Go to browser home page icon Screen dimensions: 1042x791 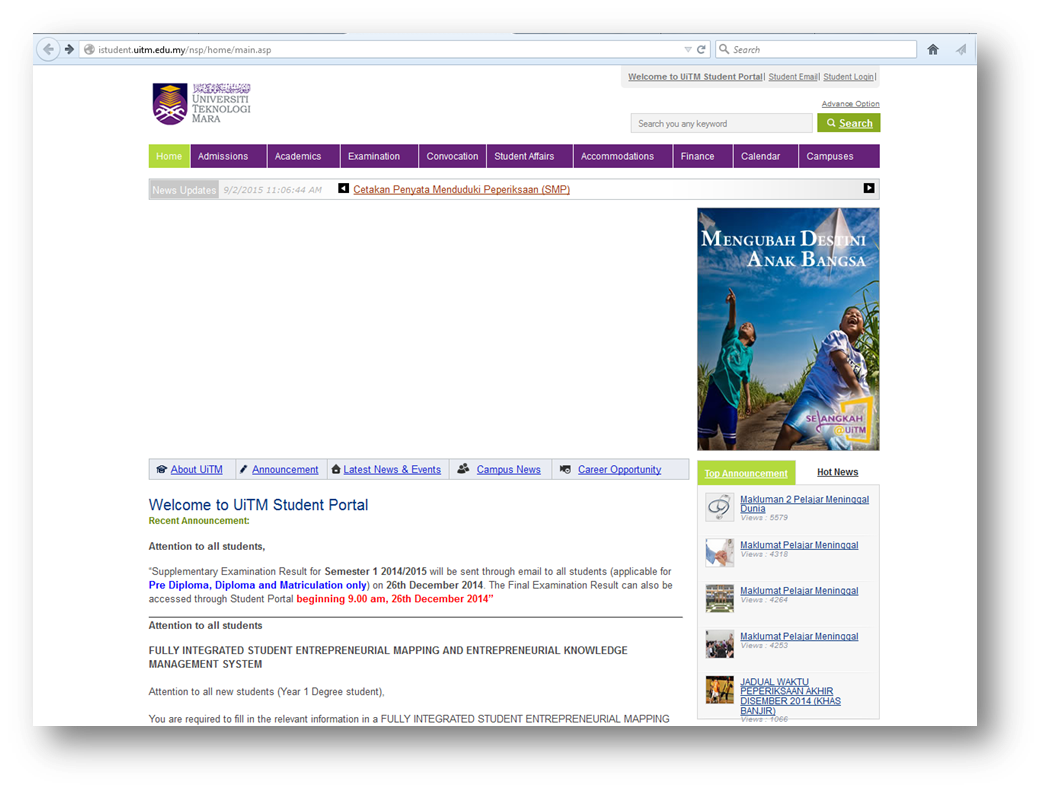(933, 49)
